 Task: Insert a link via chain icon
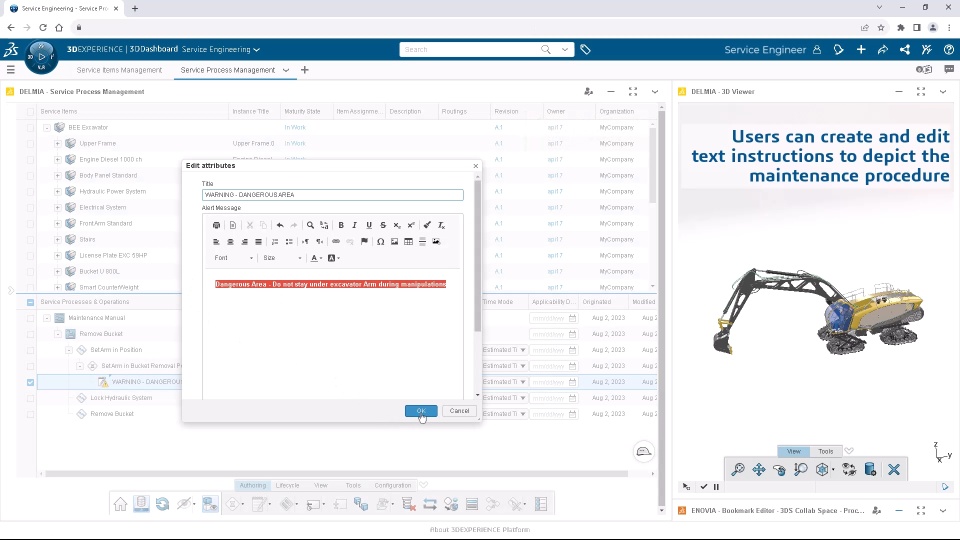[x=336, y=241]
